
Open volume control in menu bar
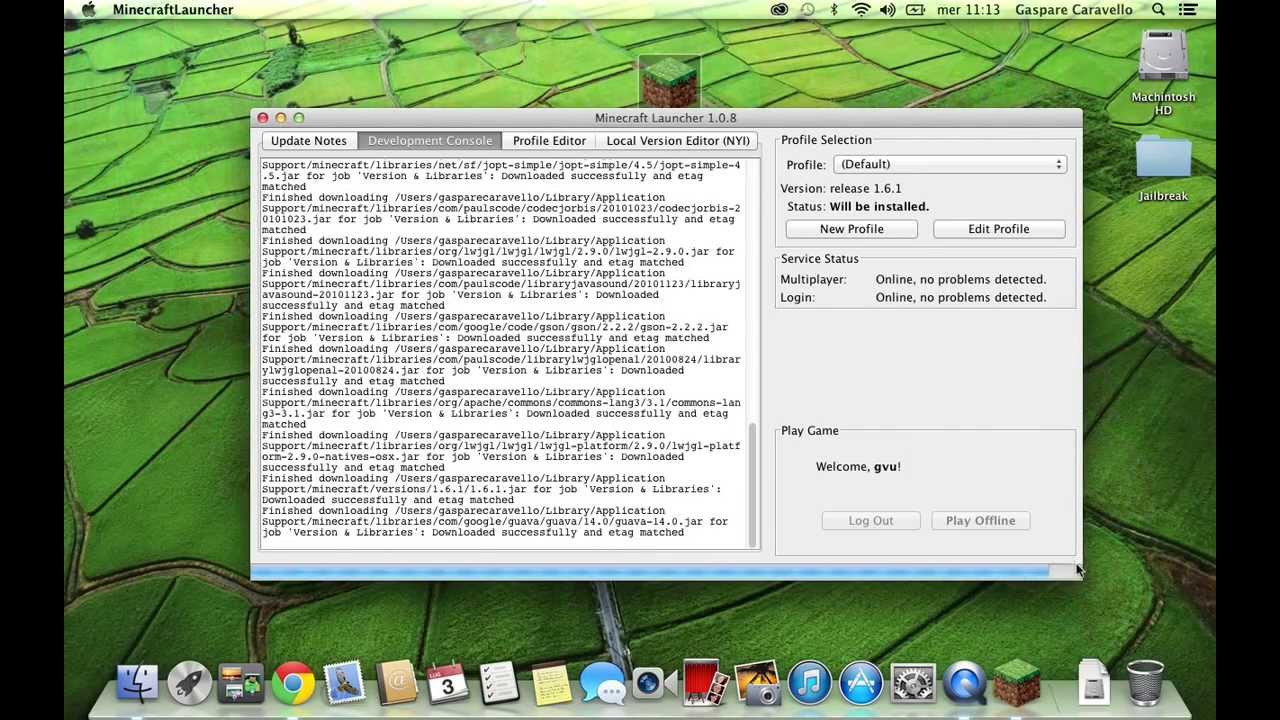888,10
